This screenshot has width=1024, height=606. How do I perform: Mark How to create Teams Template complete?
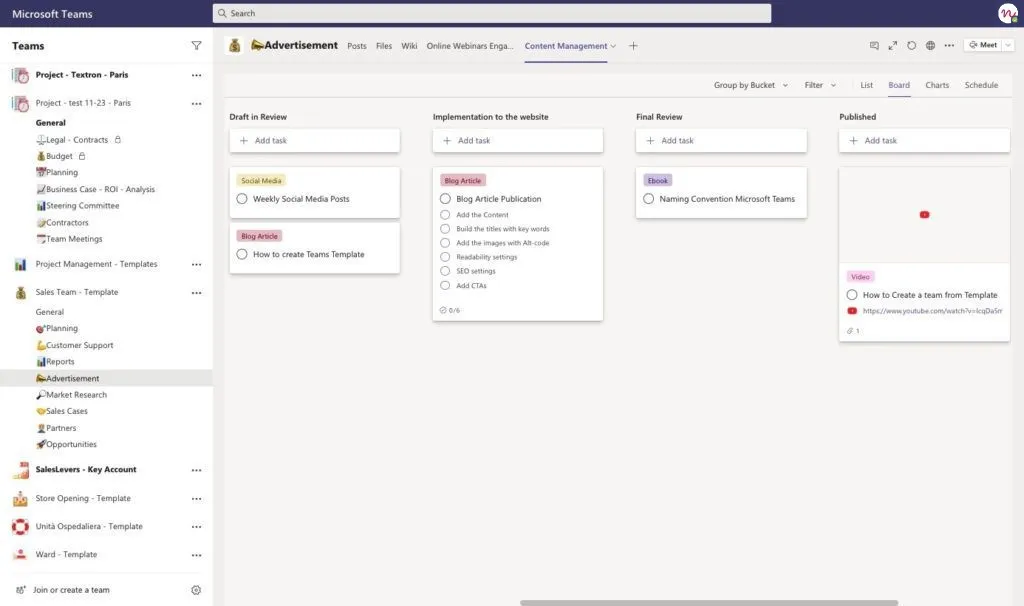click(242, 254)
